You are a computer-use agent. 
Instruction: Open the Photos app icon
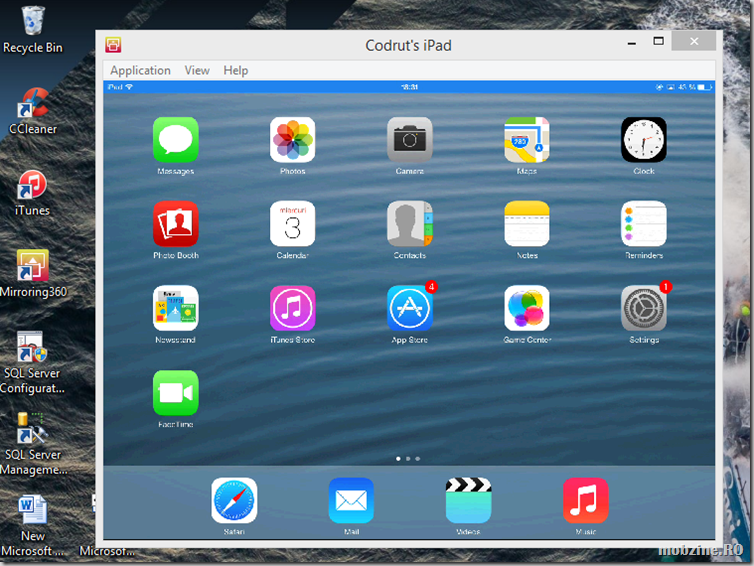point(292,140)
